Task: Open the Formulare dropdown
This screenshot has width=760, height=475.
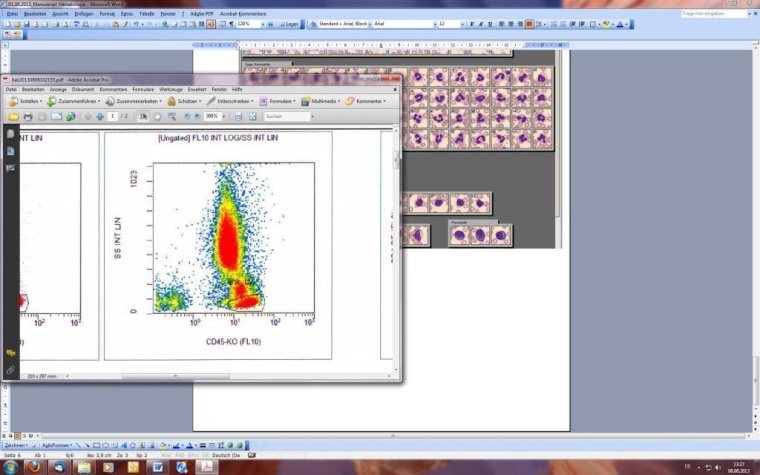Action: point(281,101)
